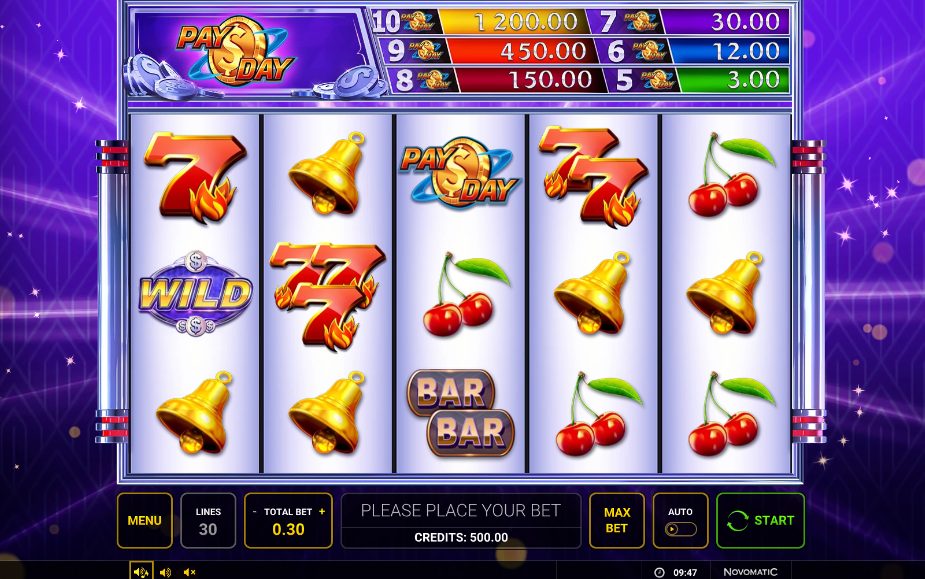Click the green START spin button
The height and width of the screenshot is (579, 925).
click(760, 521)
